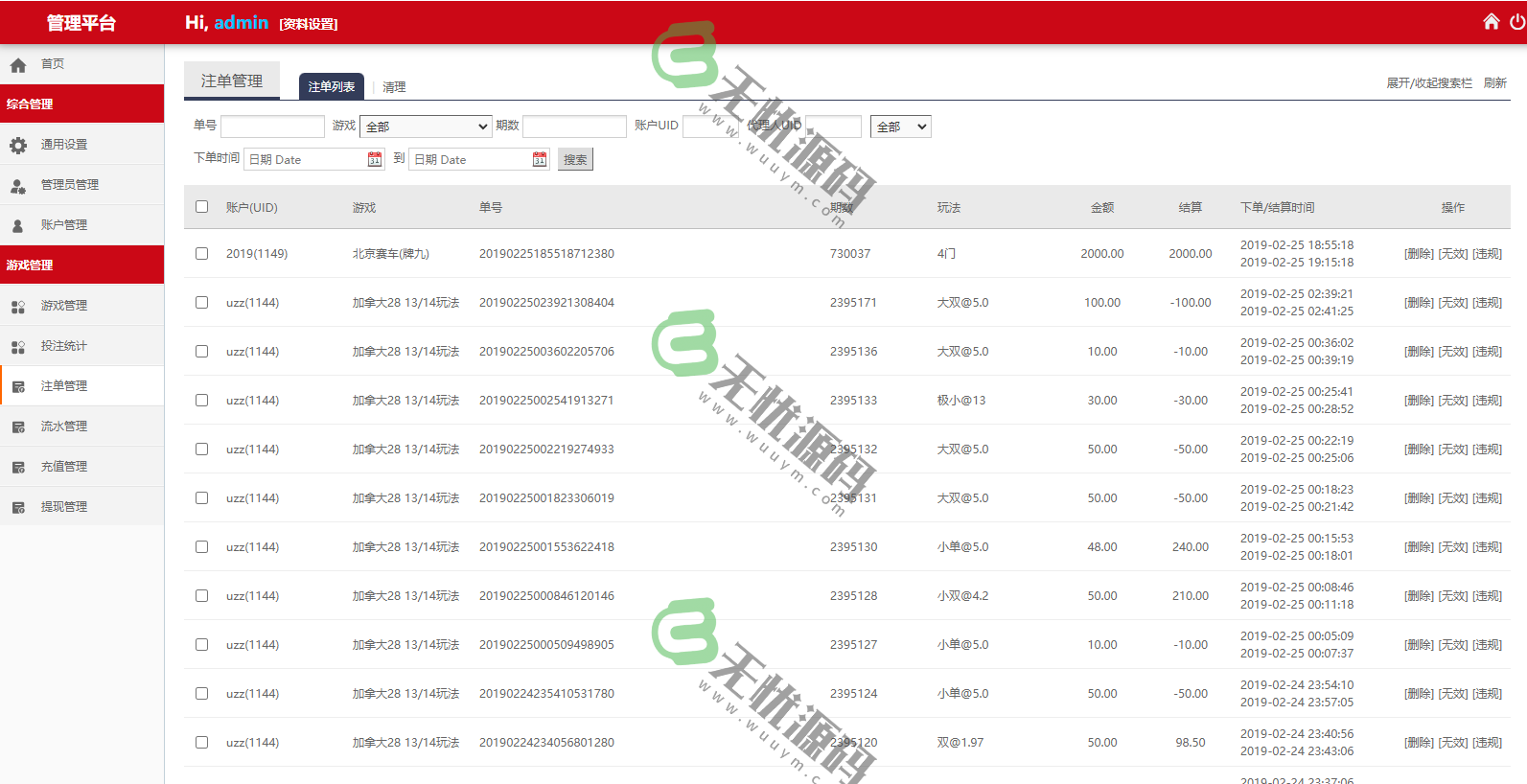The height and width of the screenshot is (784, 1527).
Task: Click the house icon beside 首页
Action: tap(18, 65)
